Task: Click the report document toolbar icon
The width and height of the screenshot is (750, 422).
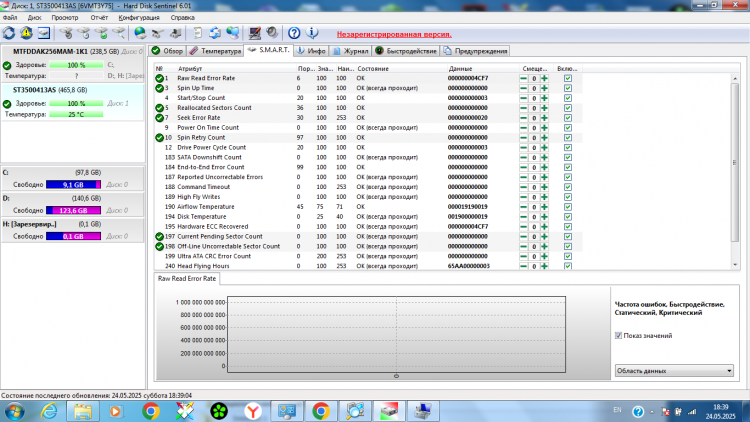Action: tap(197, 33)
